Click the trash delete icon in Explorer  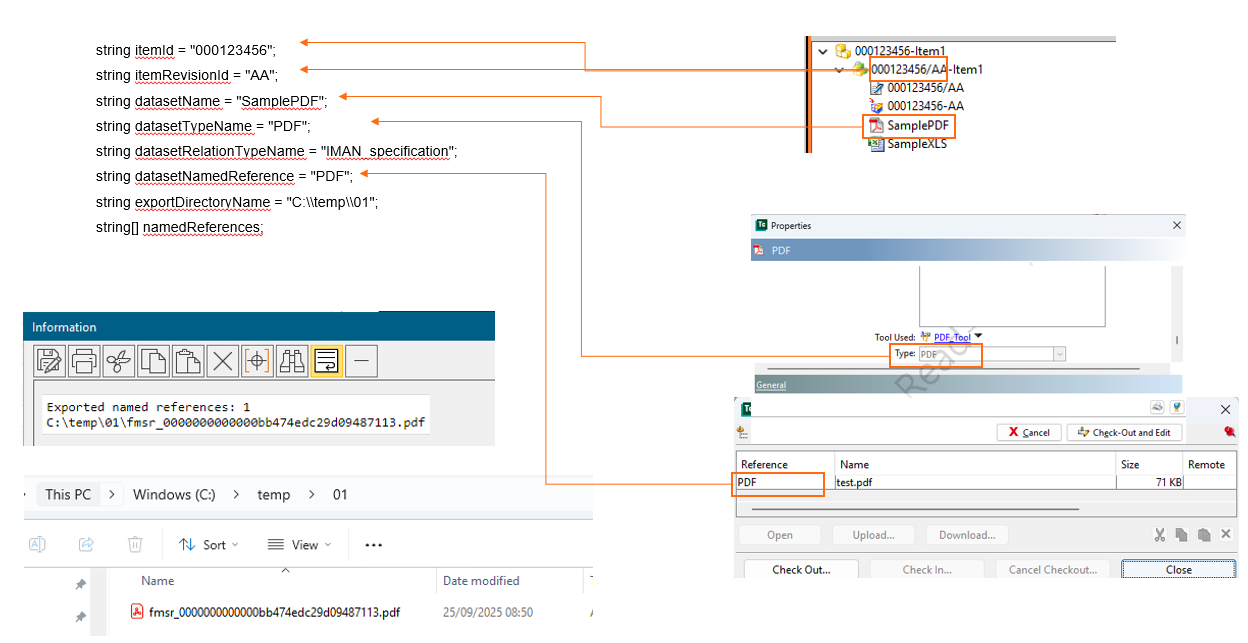tap(135, 545)
